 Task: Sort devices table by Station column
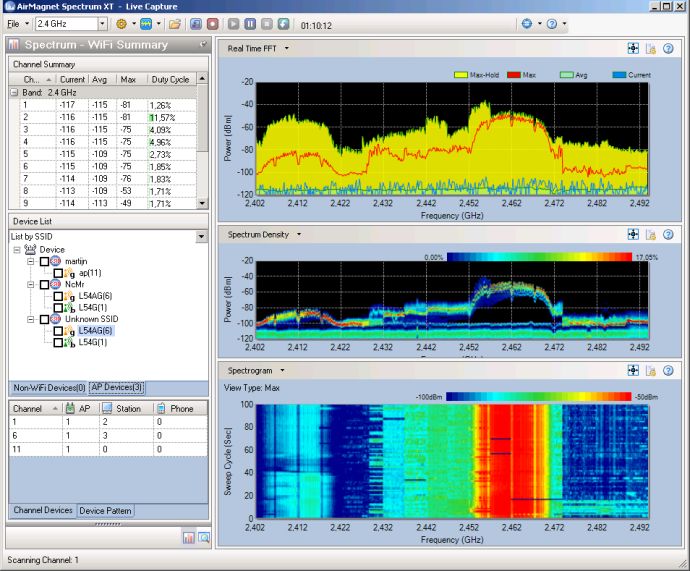click(128, 409)
